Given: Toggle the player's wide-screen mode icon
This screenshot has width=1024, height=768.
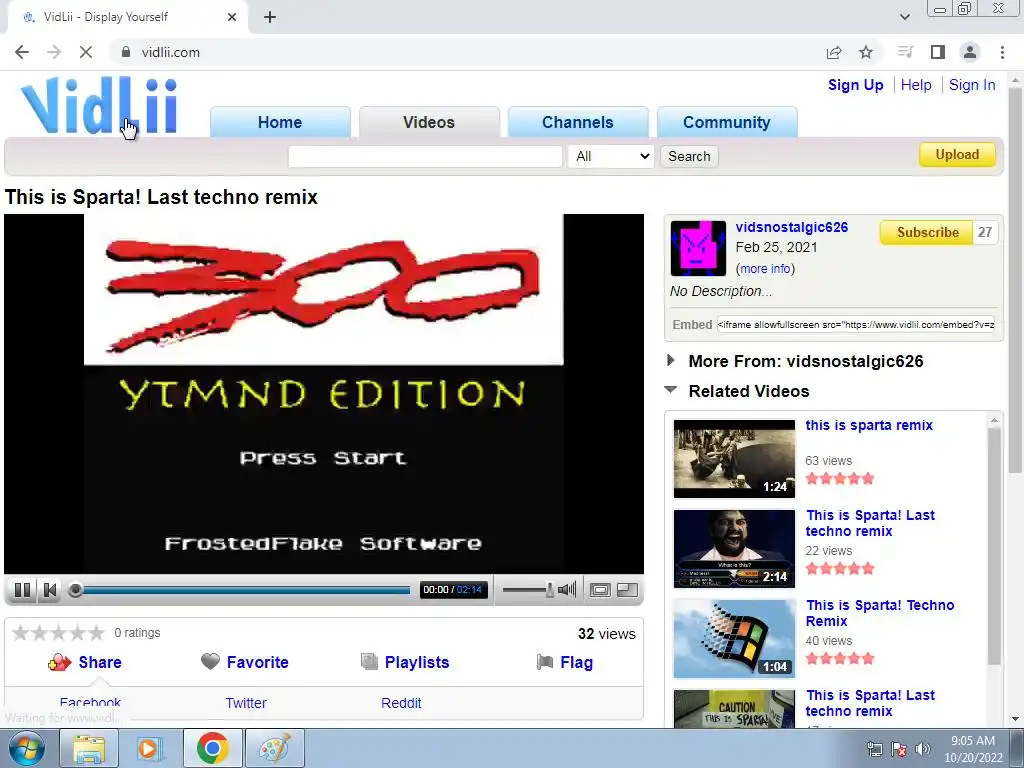Looking at the screenshot, I should [x=600, y=590].
